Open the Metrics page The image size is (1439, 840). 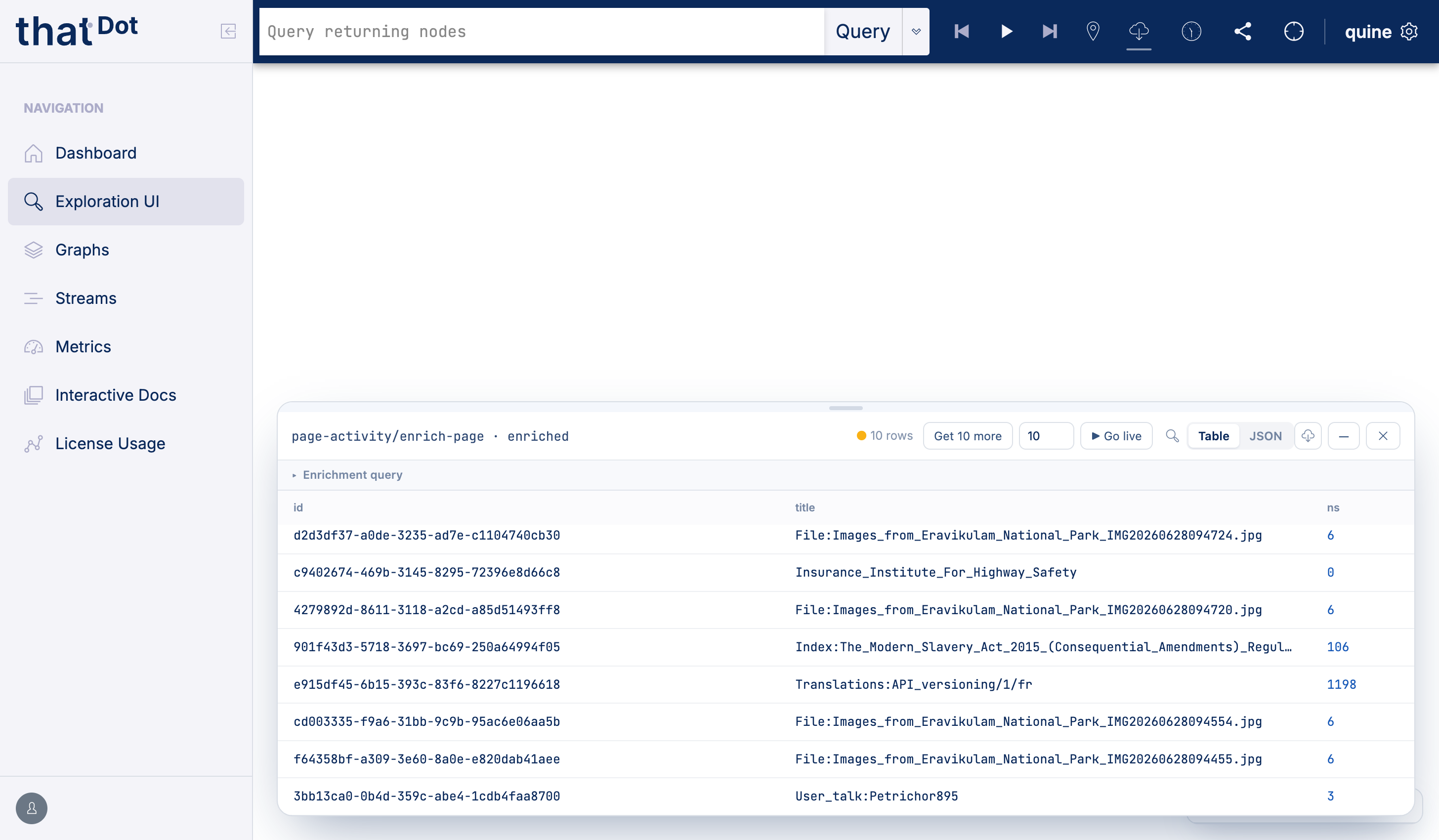pyautogui.click(x=126, y=346)
